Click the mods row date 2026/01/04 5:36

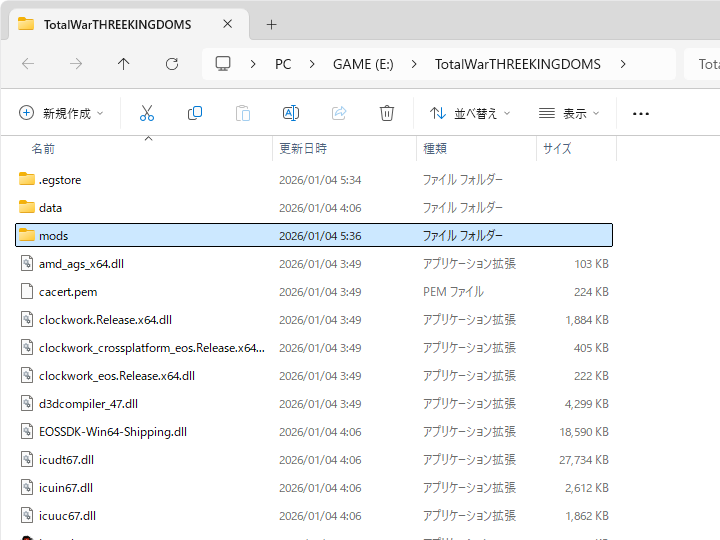pyautogui.click(x=320, y=236)
